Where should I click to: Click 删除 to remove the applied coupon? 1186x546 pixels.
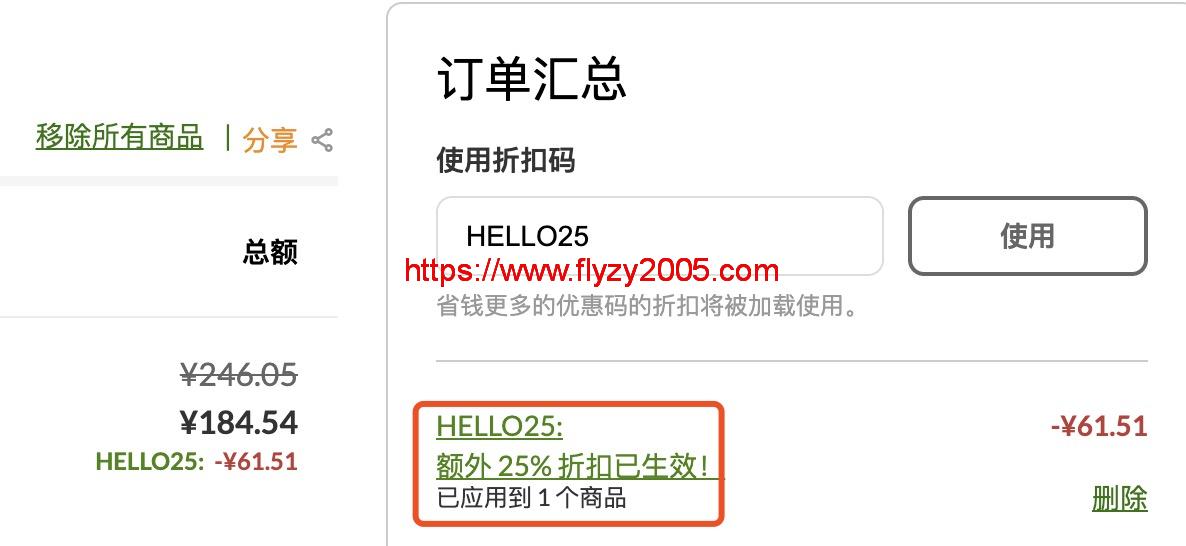(x=1119, y=498)
